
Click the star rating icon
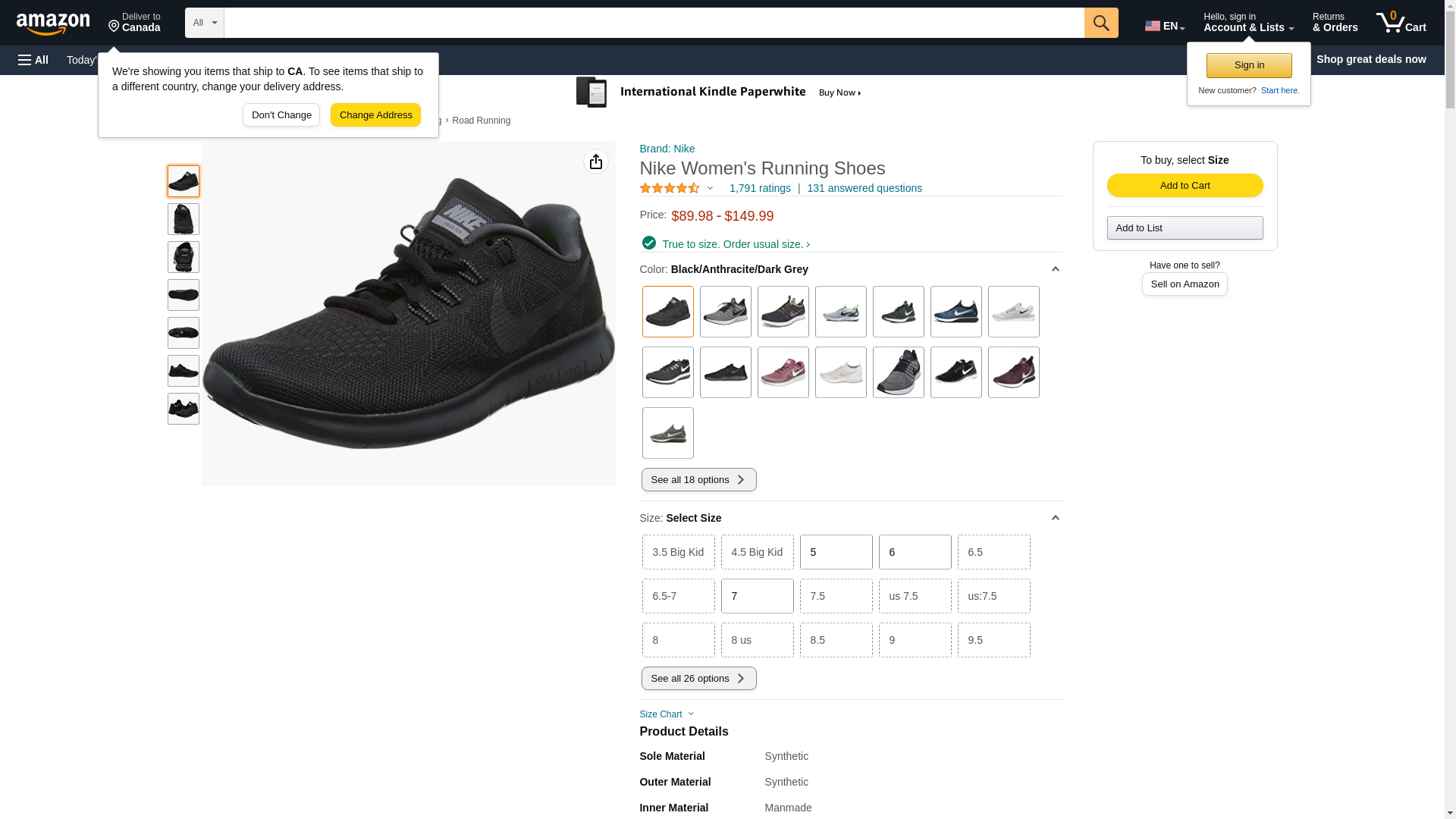670,188
